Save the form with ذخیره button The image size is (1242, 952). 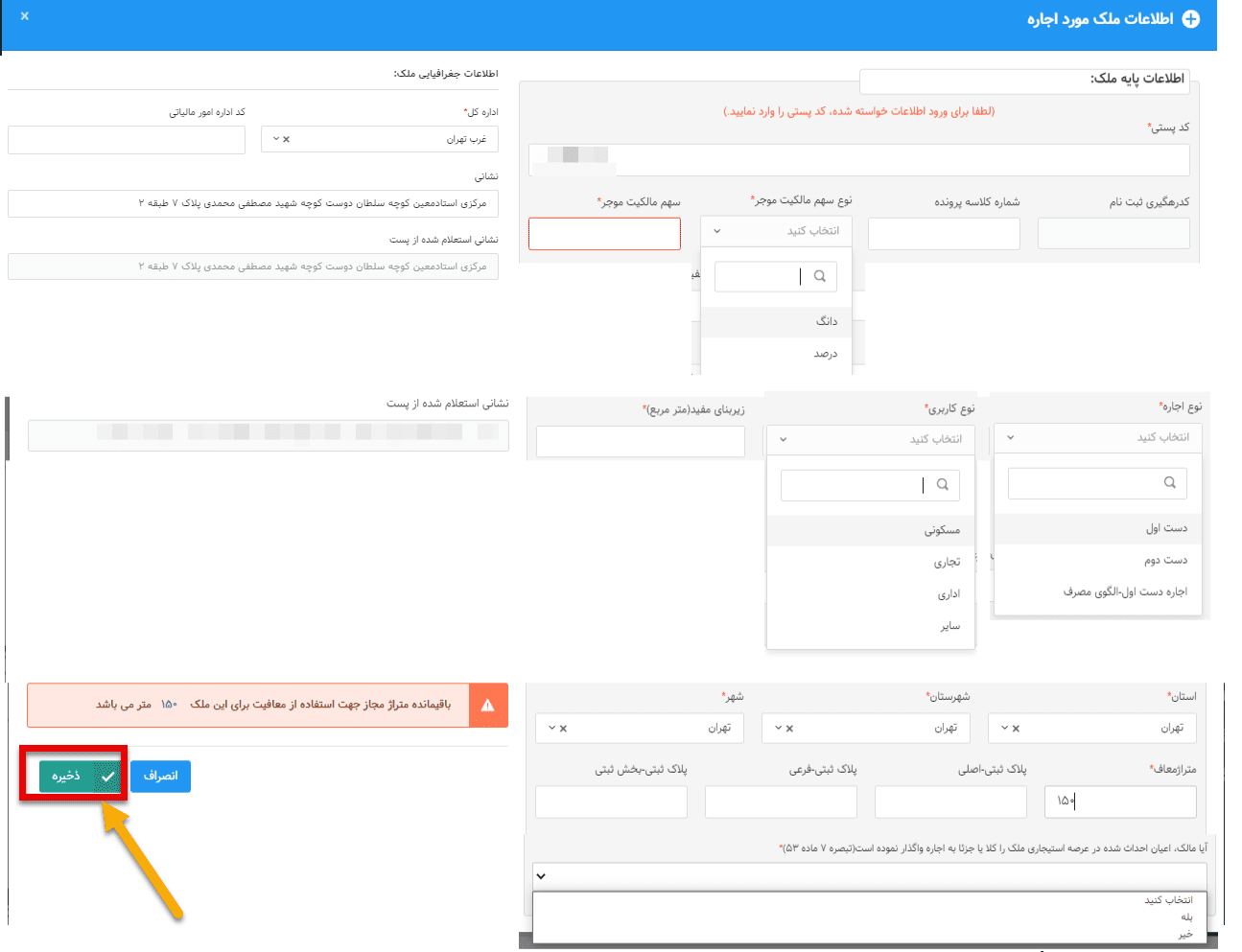[81, 777]
